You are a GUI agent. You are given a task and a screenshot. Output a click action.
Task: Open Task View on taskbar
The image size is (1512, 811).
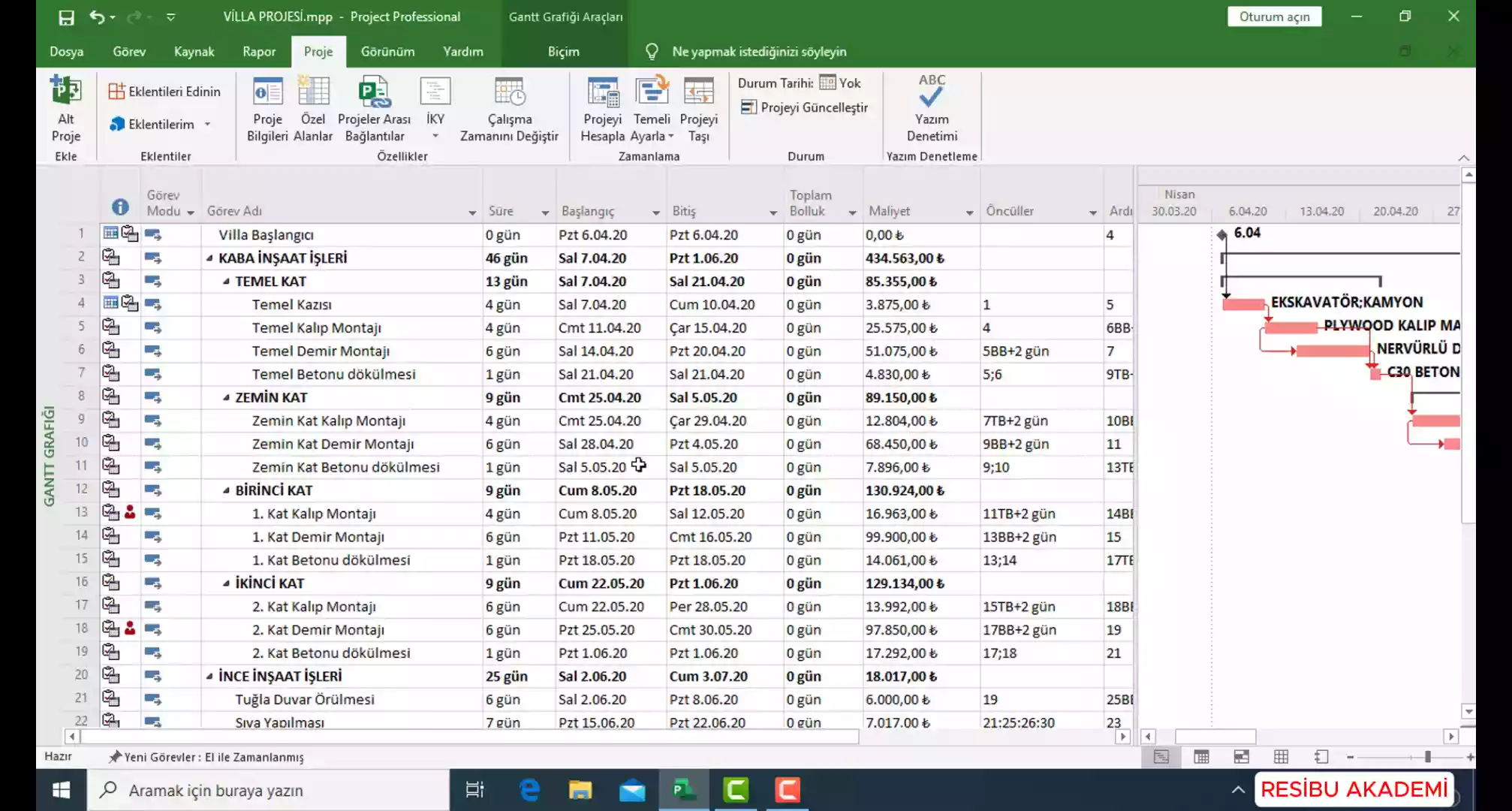click(474, 790)
